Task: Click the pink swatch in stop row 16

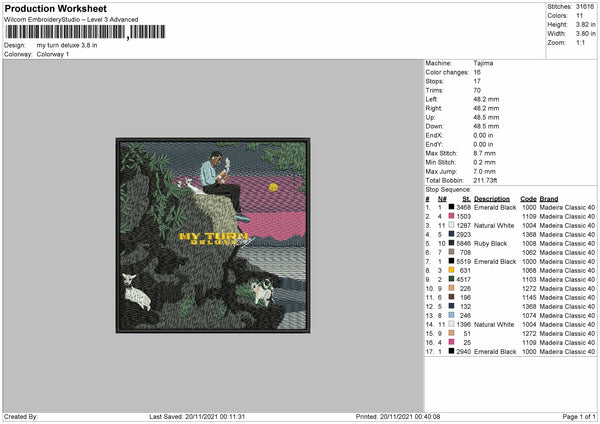Action: 452,342
